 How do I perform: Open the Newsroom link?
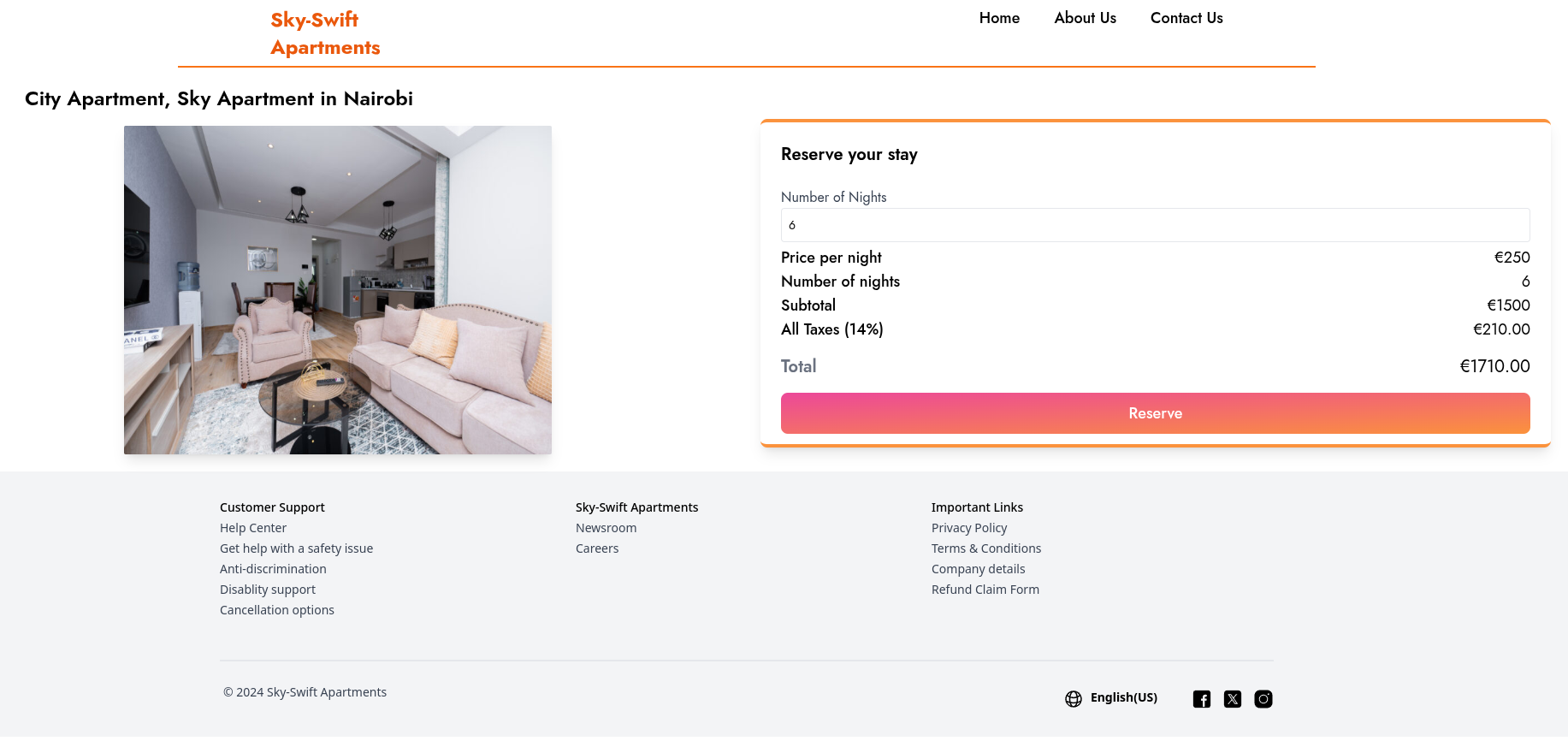[x=606, y=528]
